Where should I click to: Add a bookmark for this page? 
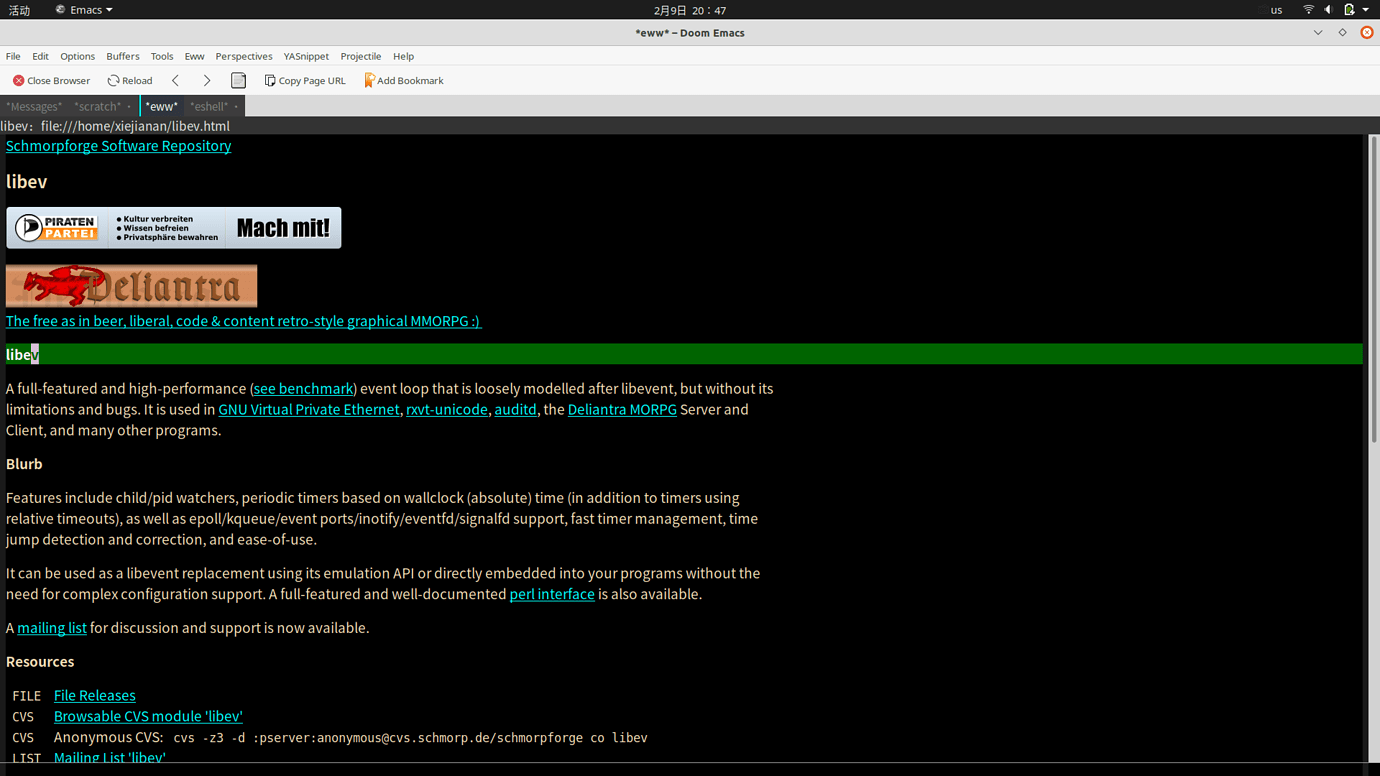click(404, 81)
